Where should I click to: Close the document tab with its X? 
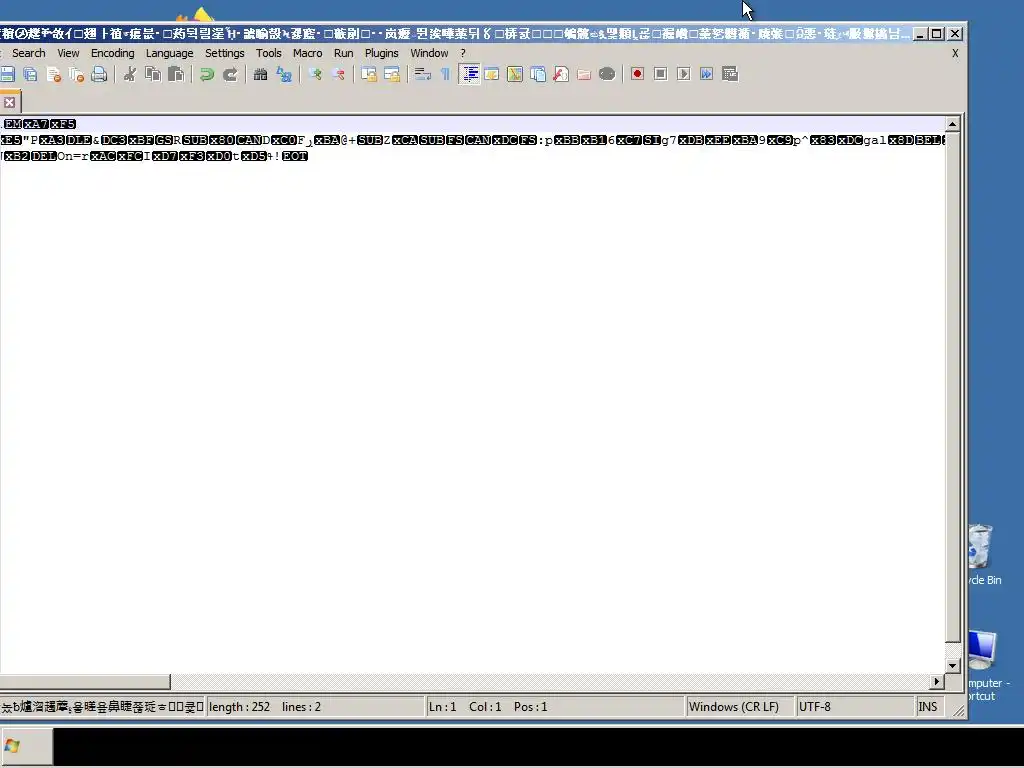(9, 102)
